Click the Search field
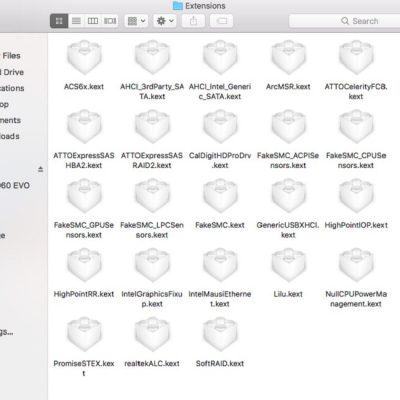Screen dimensions: 400x400 tap(345, 21)
